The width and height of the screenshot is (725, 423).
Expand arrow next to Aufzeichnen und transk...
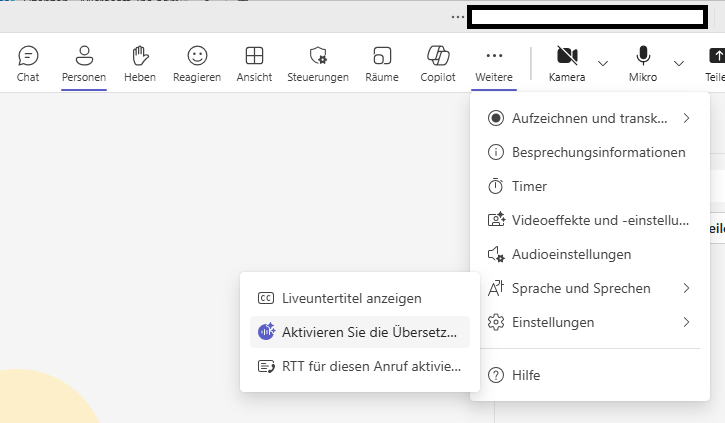tap(687, 118)
